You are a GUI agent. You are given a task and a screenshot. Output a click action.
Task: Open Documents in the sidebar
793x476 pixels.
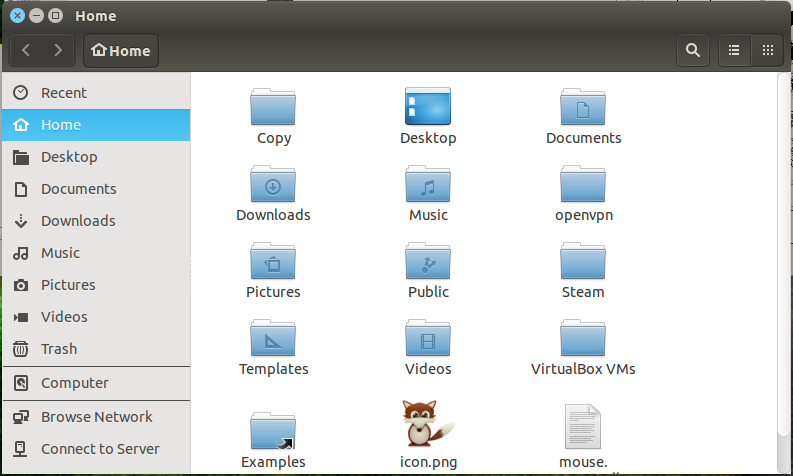[96, 189]
